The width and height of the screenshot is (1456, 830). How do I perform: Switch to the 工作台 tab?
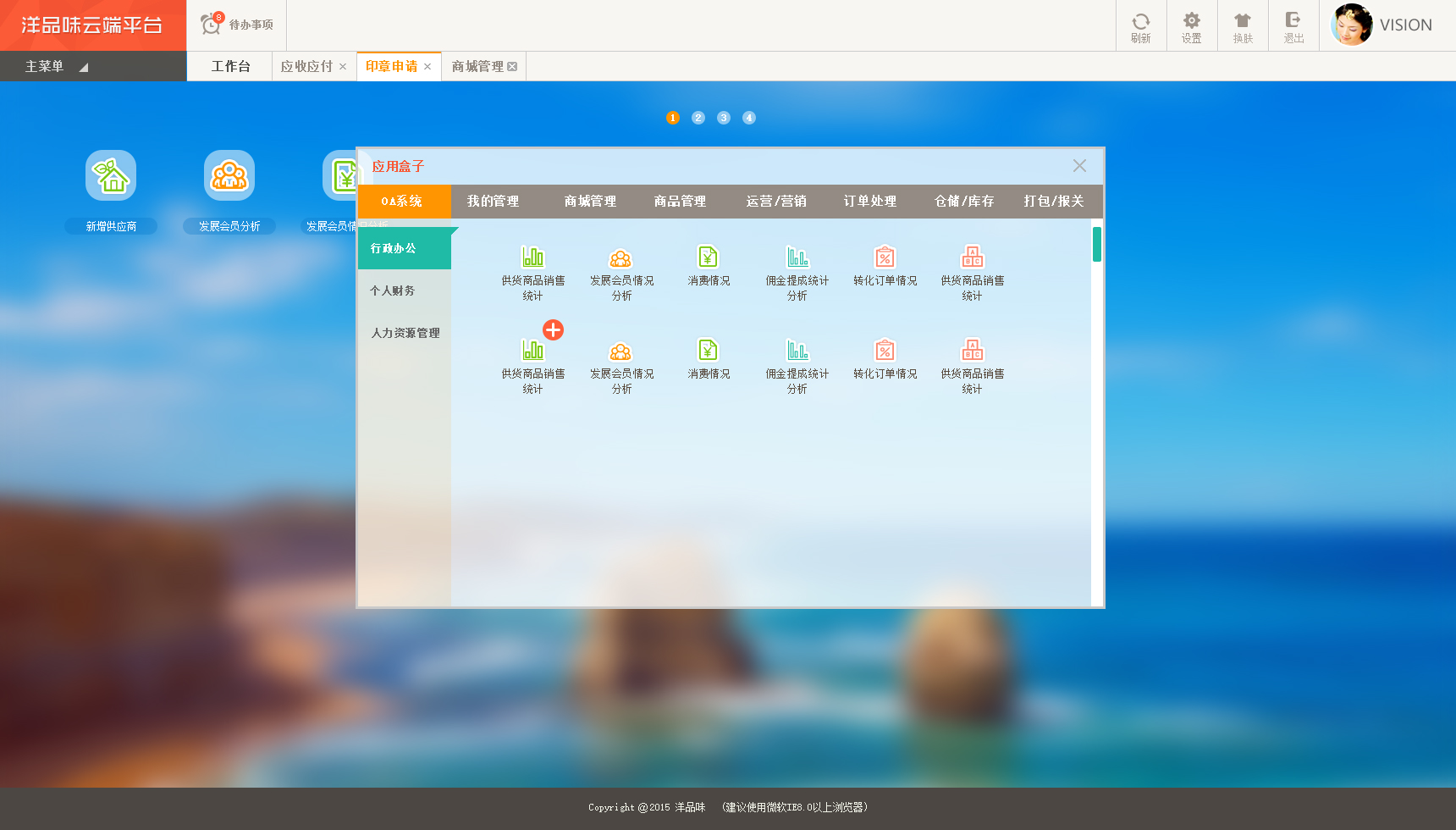click(x=229, y=66)
